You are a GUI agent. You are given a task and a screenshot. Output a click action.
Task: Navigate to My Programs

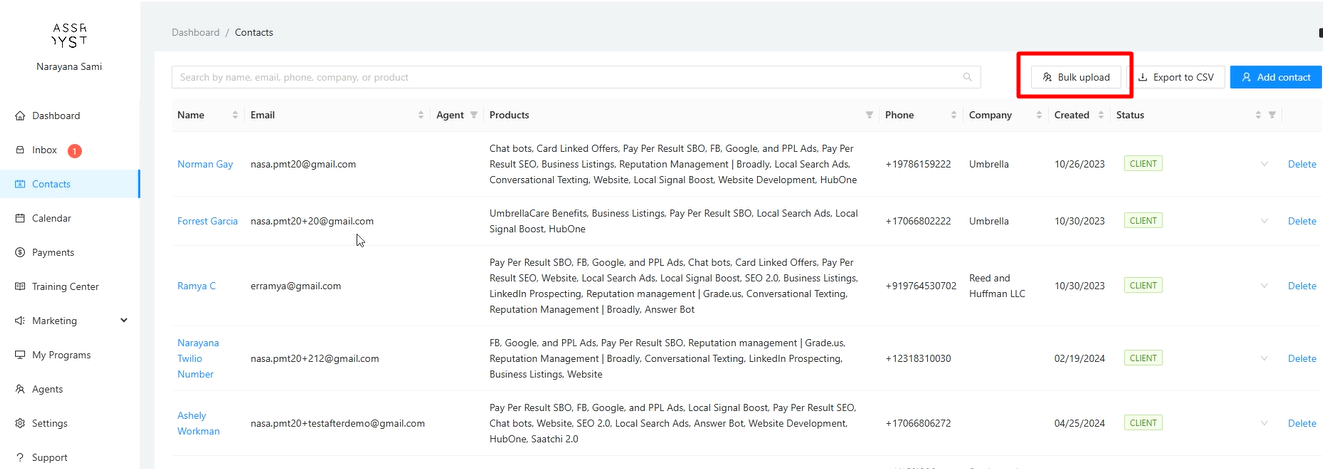pos(61,355)
